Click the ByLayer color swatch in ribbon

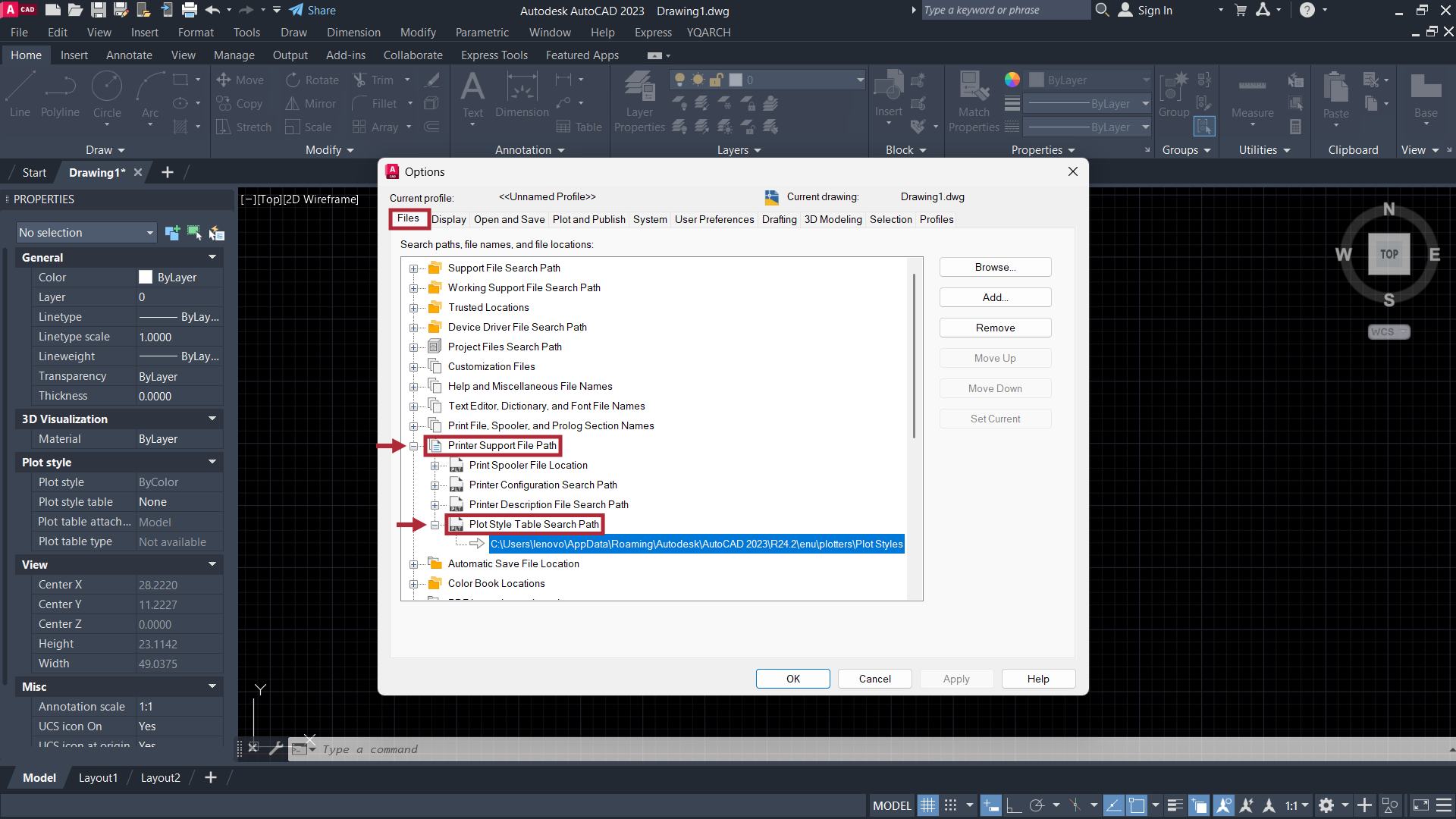(1037, 80)
